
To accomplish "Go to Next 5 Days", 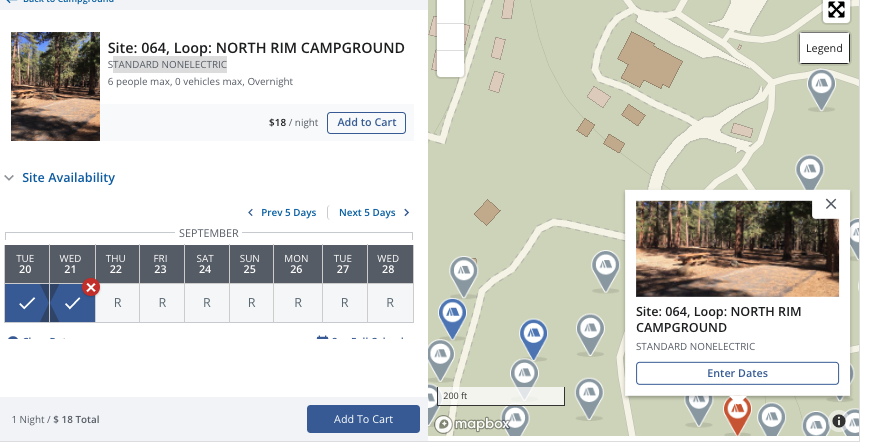I will pos(374,213).
